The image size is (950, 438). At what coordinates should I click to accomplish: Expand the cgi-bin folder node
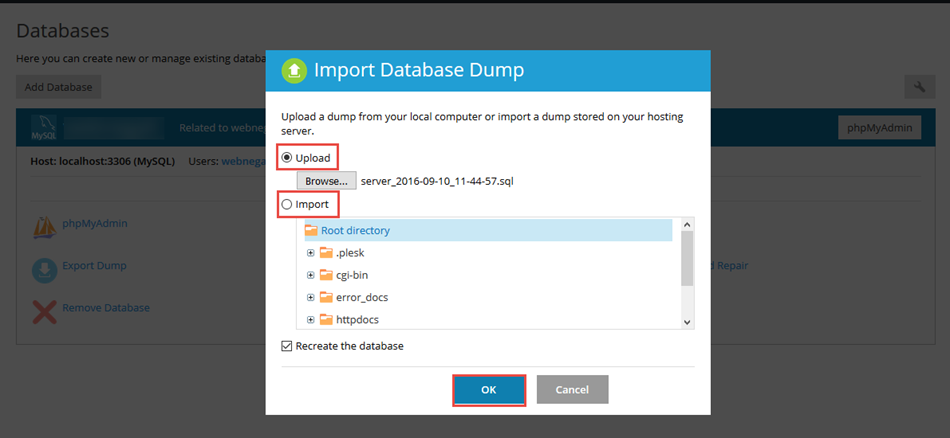point(311,275)
